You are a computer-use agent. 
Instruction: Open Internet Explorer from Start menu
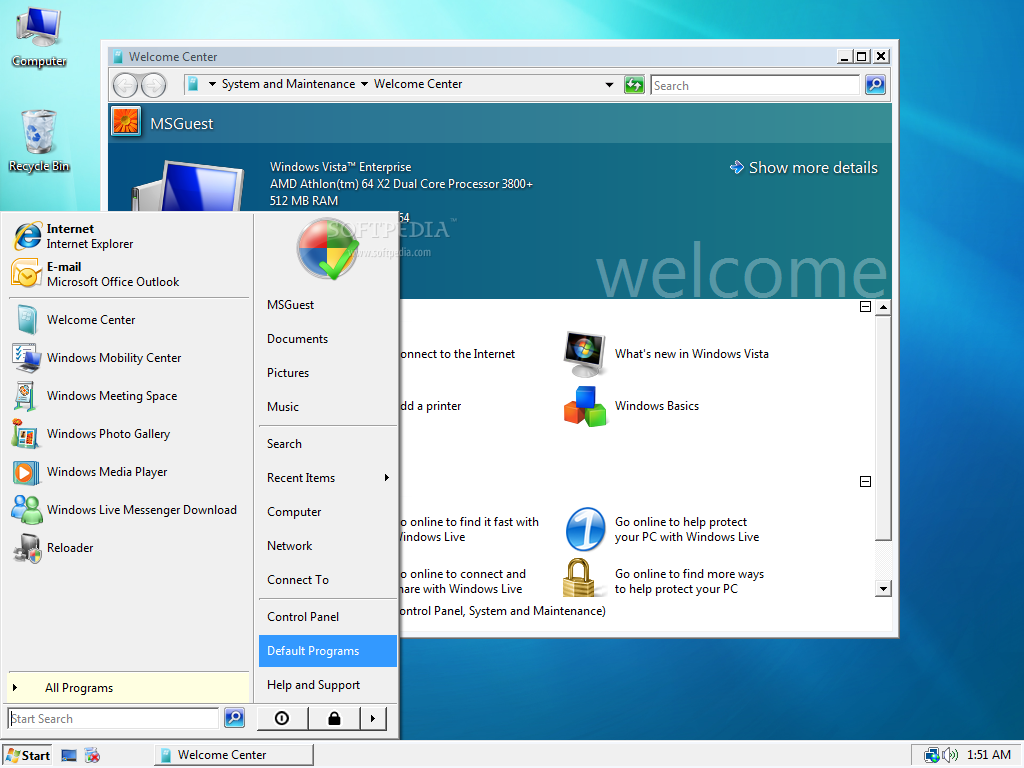pyautogui.click(x=28, y=236)
